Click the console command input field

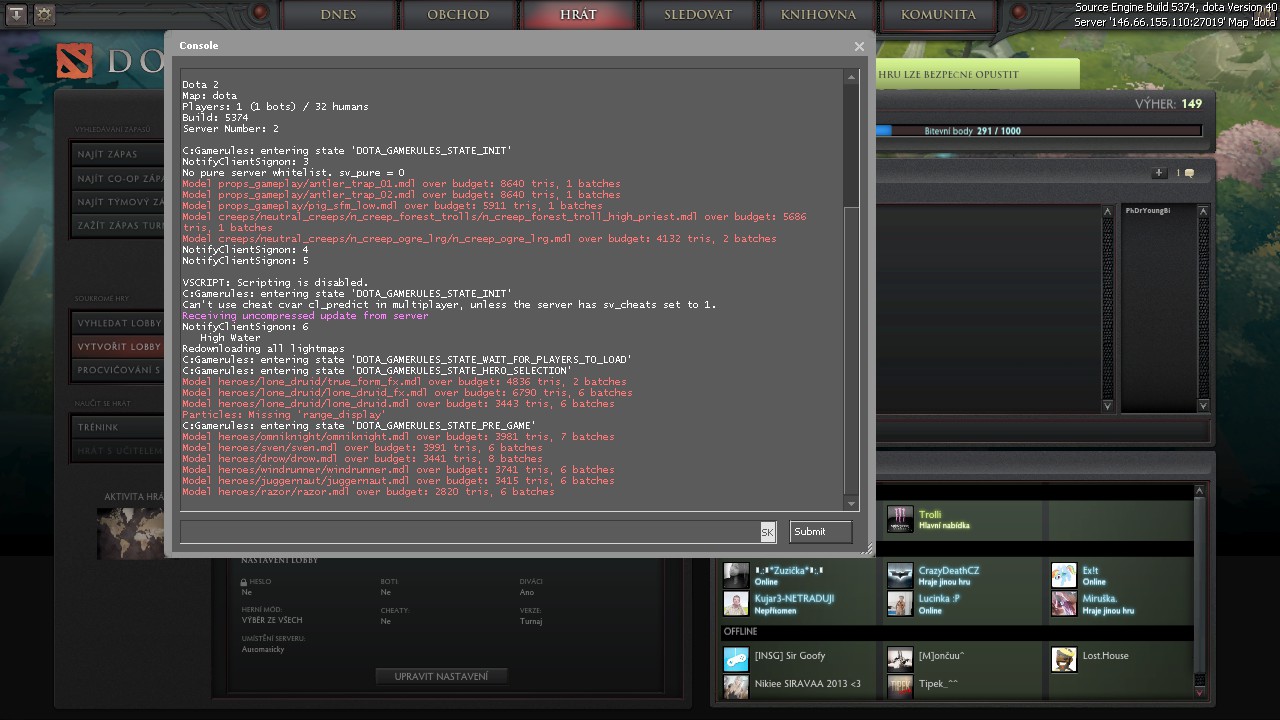coord(468,532)
